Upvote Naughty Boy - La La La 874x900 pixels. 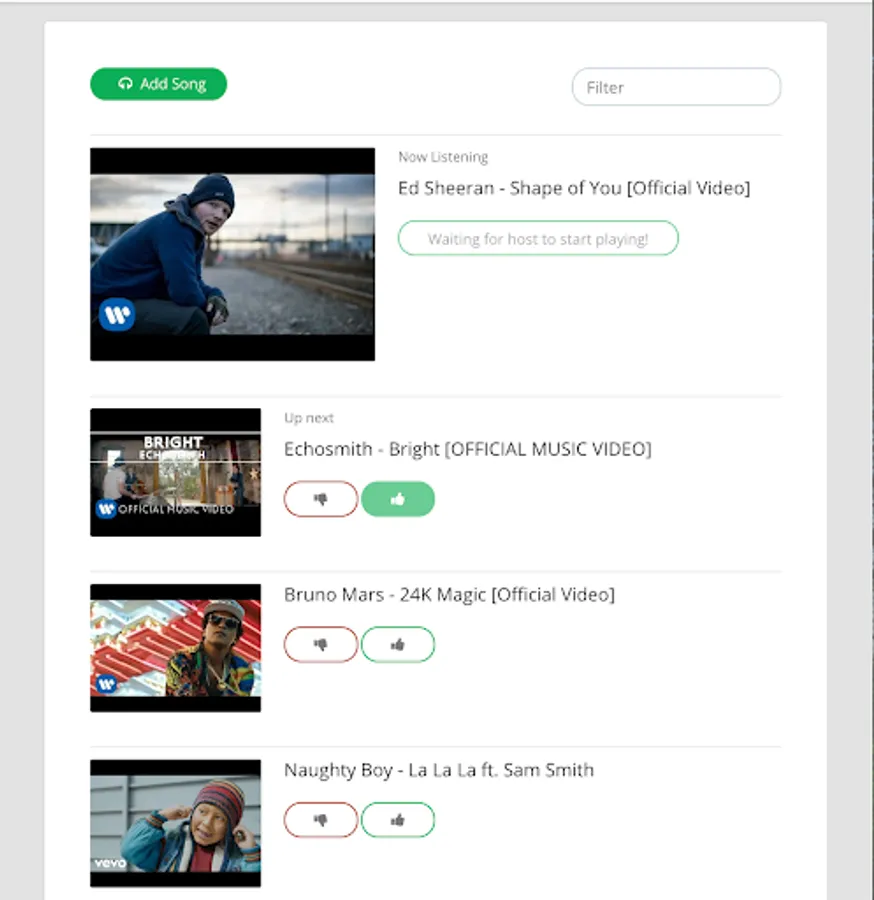[x=398, y=820]
